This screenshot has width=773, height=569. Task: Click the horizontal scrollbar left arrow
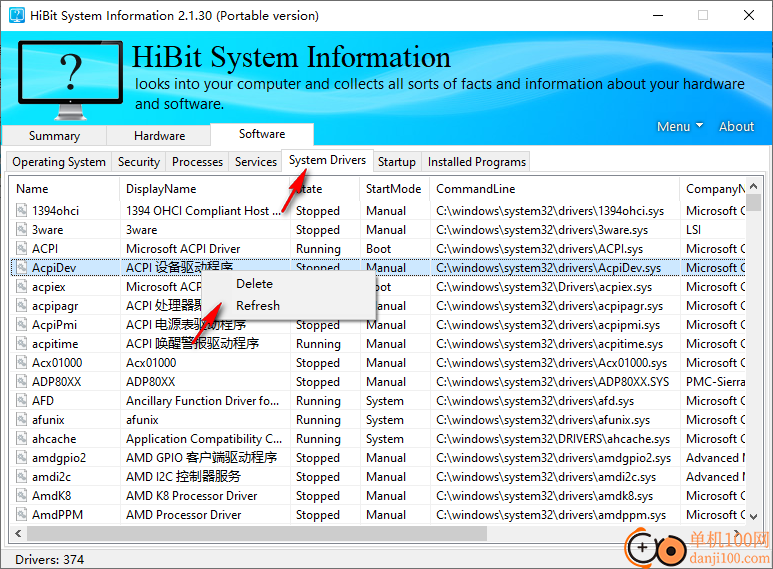18,533
